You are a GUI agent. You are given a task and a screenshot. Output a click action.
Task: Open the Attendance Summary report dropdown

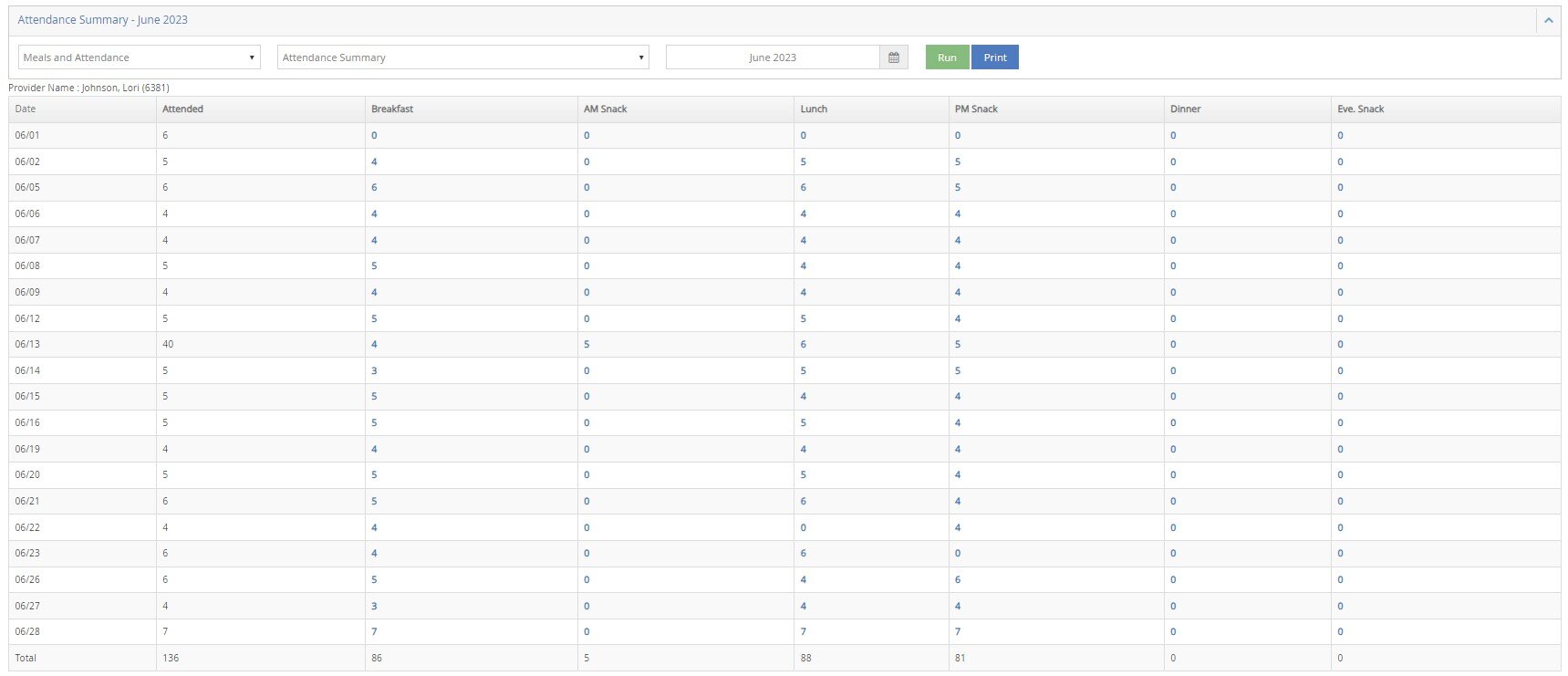(x=462, y=57)
